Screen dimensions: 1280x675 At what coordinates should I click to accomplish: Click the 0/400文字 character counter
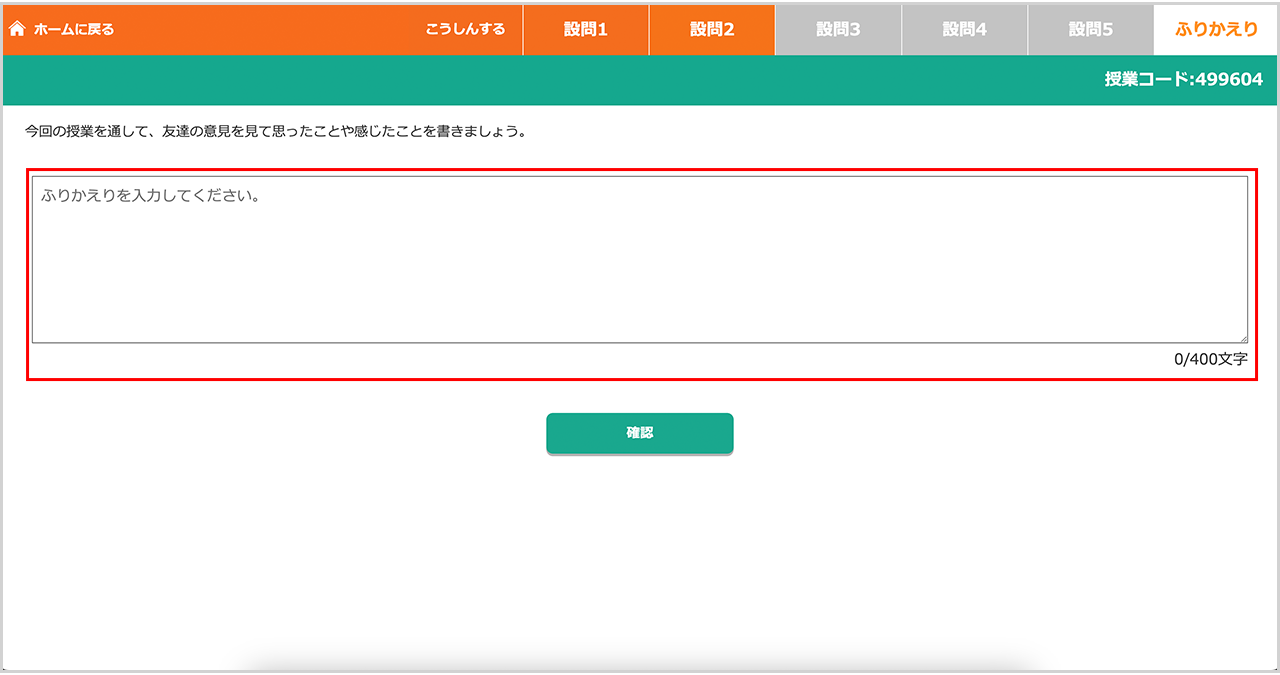(x=1210, y=359)
